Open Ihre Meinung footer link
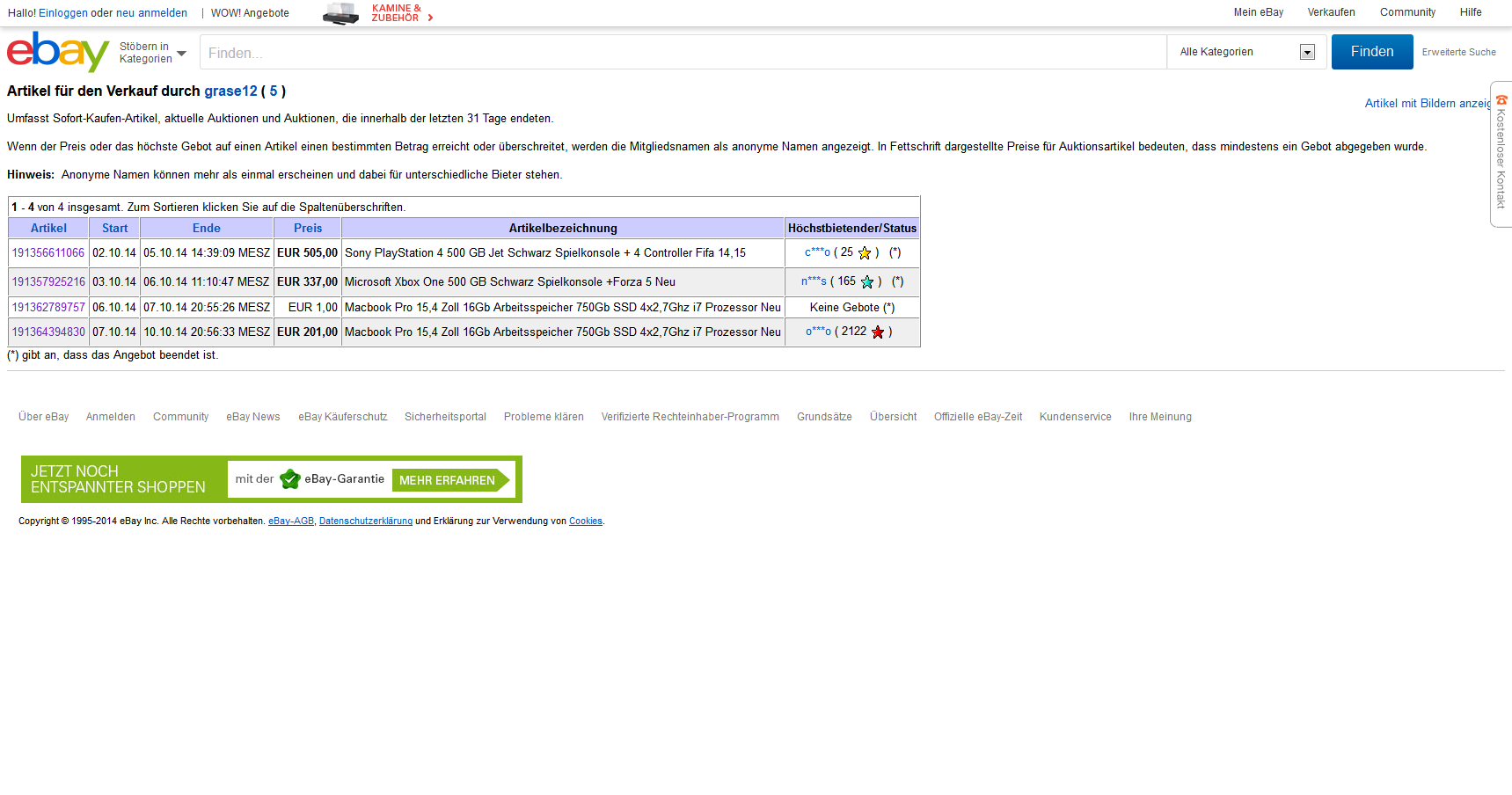 [x=1160, y=417]
